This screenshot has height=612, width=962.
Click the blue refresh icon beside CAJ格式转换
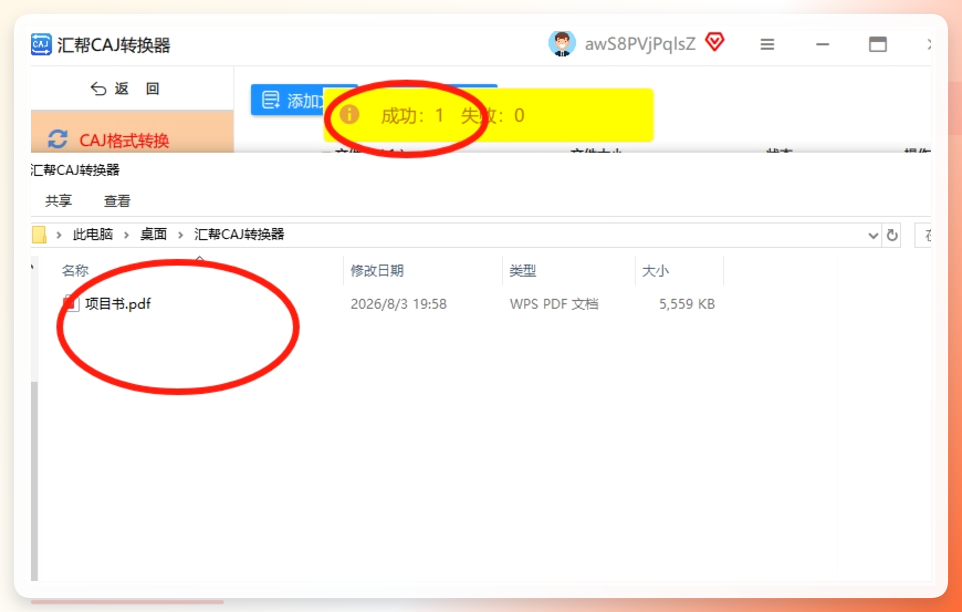[x=58, y=139]
